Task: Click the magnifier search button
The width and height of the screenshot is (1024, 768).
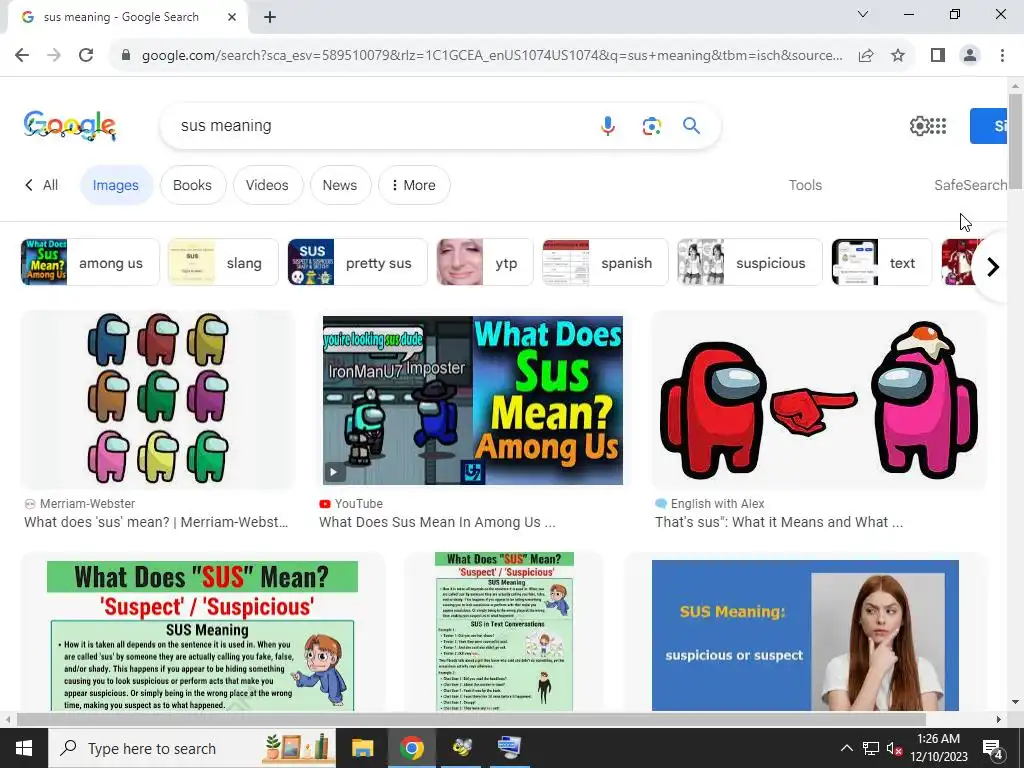Action: tap(692, 125)
